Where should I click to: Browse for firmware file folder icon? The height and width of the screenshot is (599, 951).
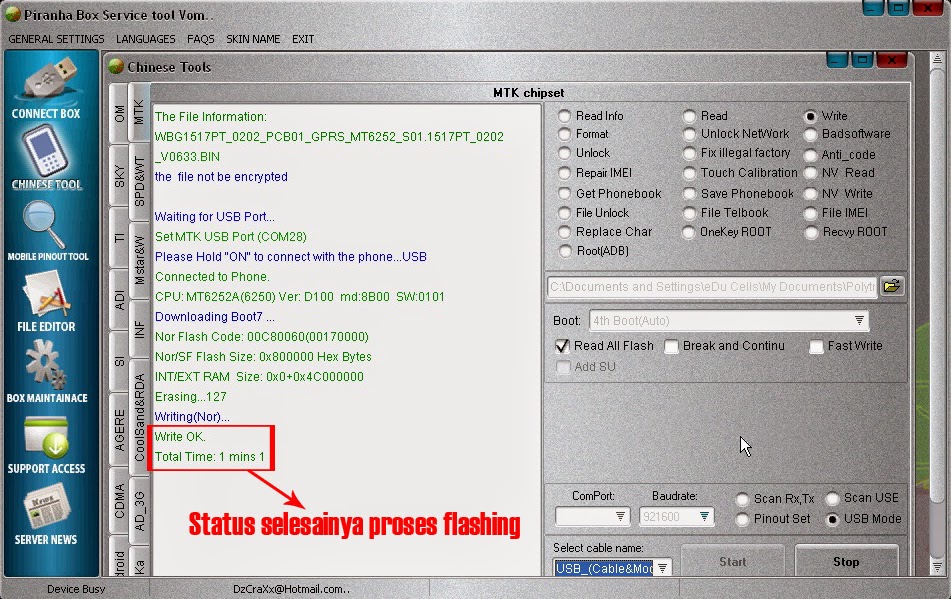point(892,286)
